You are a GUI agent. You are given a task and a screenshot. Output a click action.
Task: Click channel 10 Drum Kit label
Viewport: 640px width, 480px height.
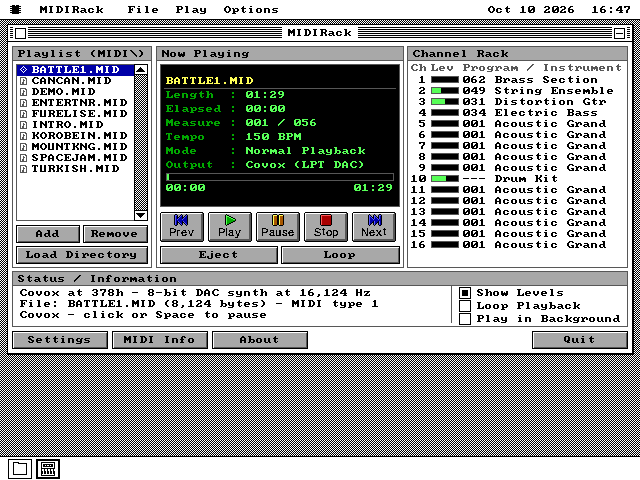(x=526, y=179)
